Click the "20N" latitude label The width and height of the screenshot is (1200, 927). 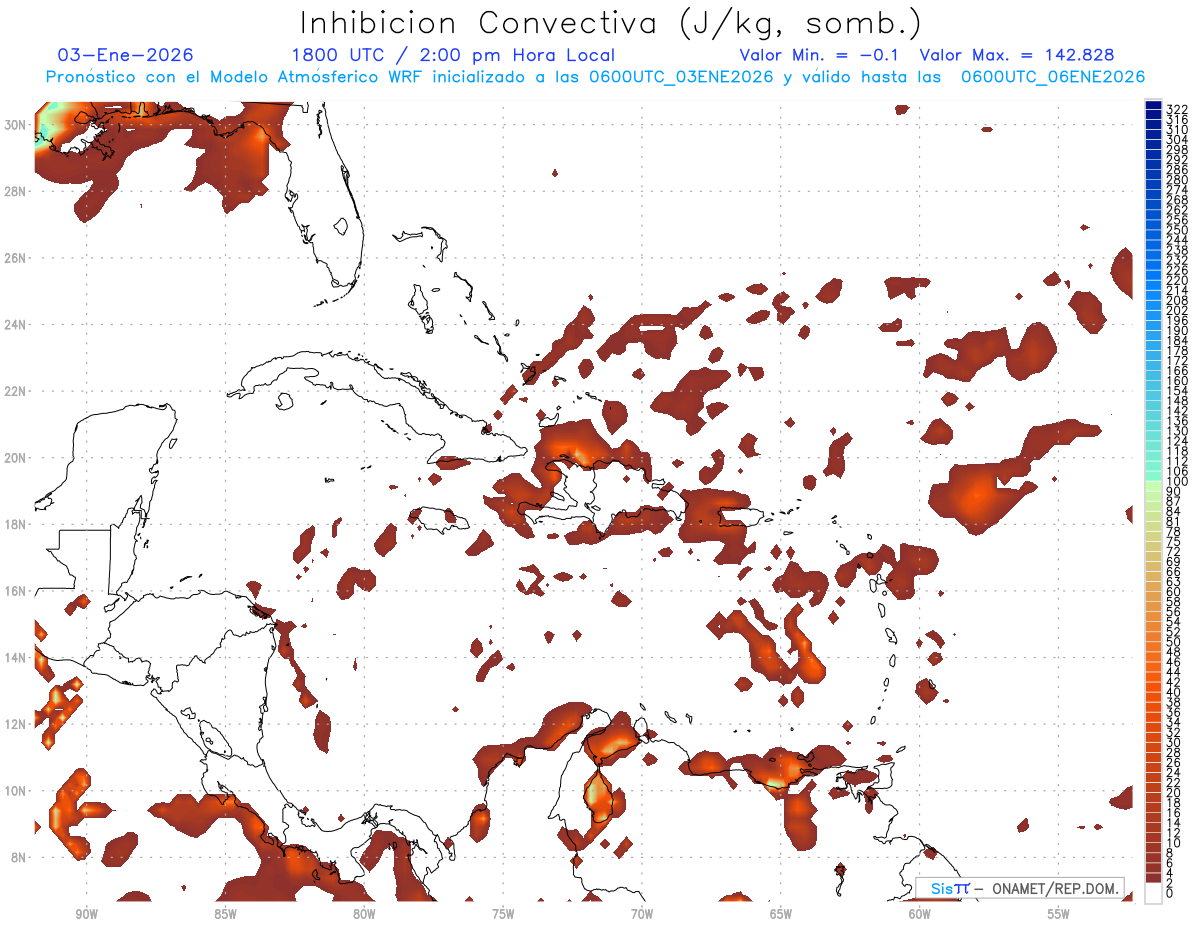(x=17, y=458)
